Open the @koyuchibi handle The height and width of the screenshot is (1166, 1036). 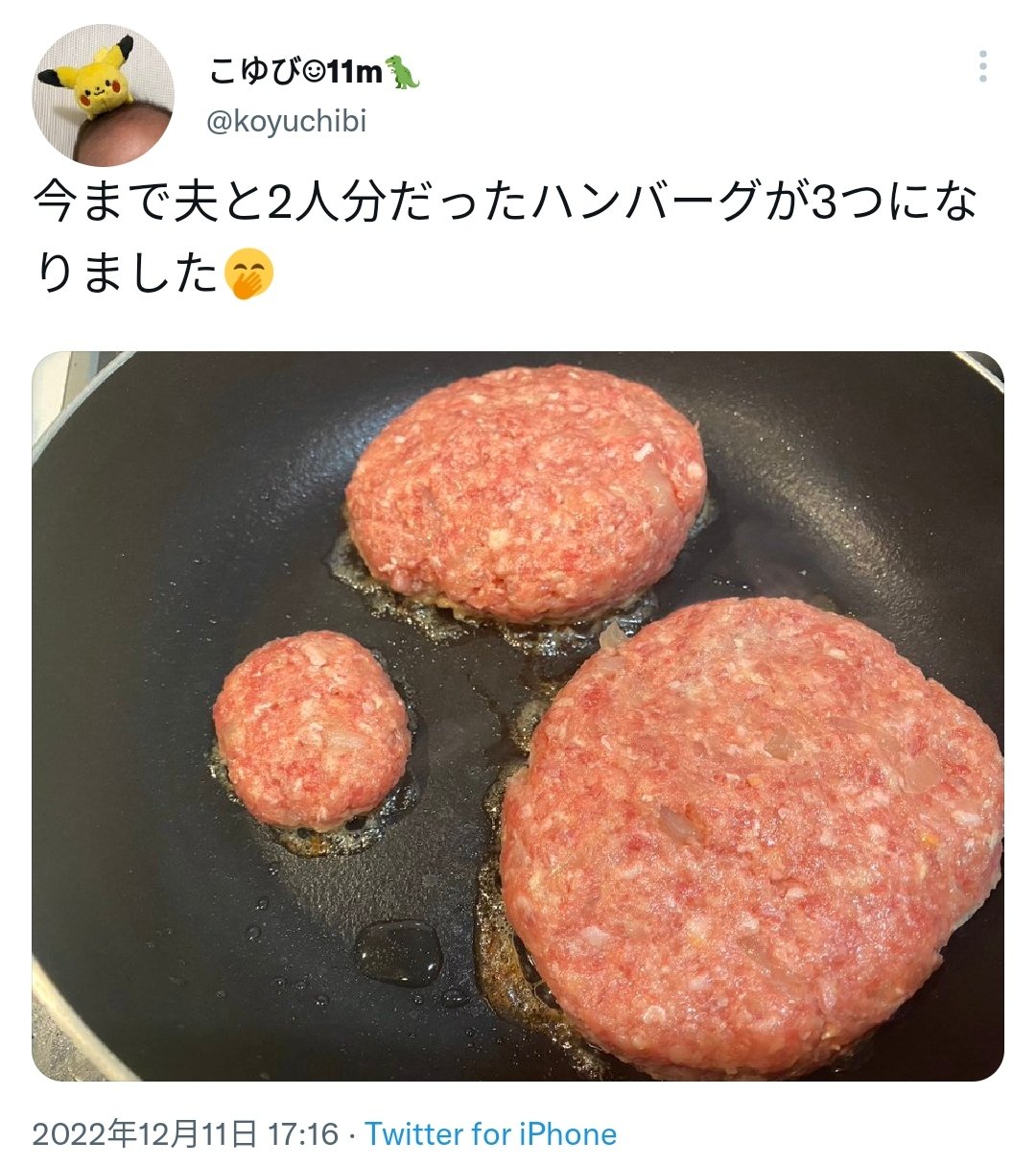point(287,122)
